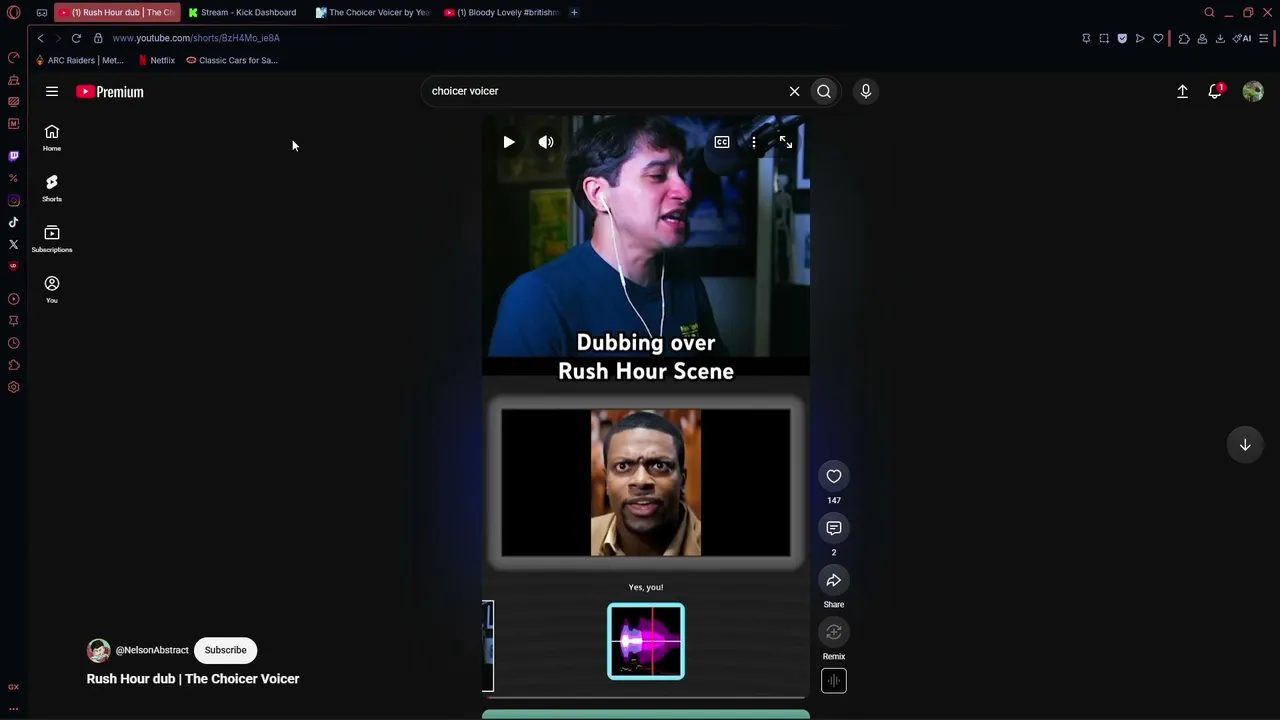This screenshot has height=720, width=1280.
Task: Open Classic Cars for Sale bookmark
Action: pyautogui.click(x=232, y=60)
